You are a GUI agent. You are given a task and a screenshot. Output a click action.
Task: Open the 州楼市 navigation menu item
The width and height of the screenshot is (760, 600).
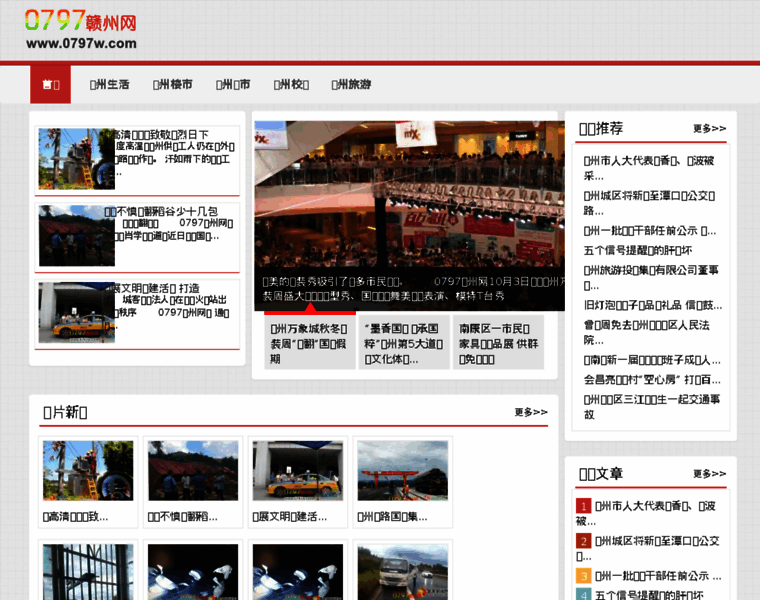pos(173,85)
